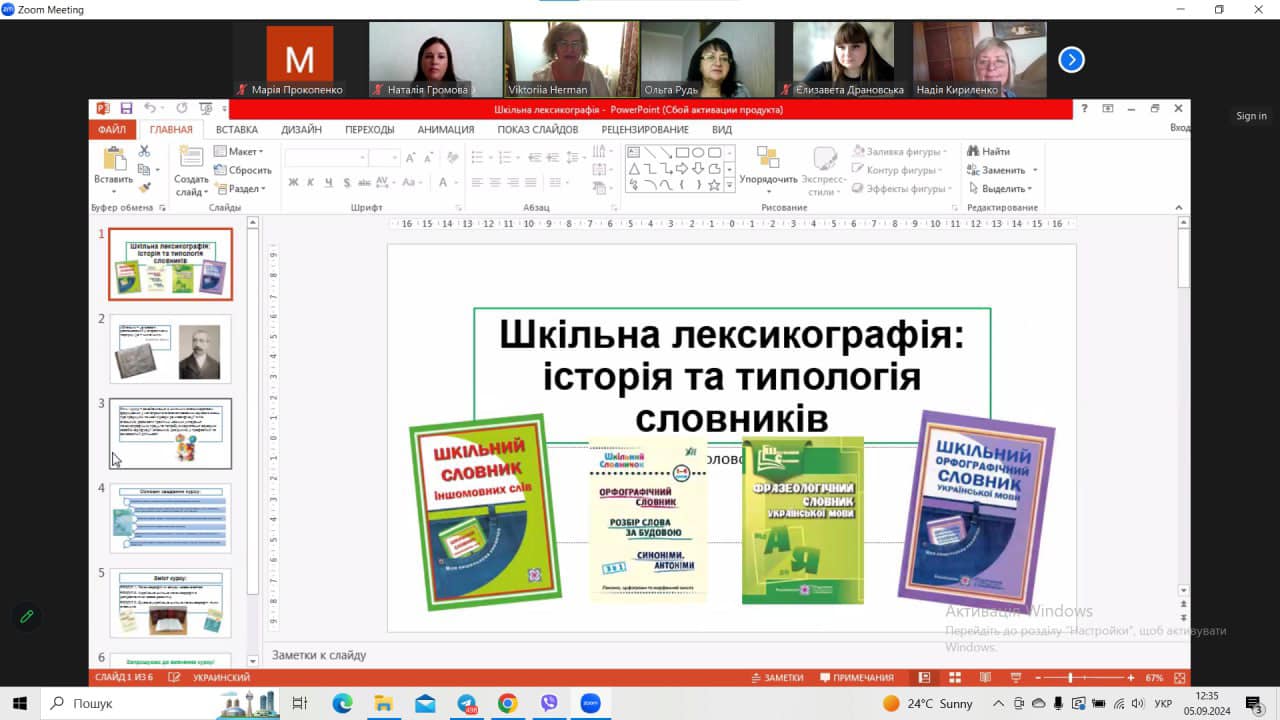Toggle ЗАМЕТКИ notes in status bar
This screenshot has width=1280, height=720.
tap(777, 677)
